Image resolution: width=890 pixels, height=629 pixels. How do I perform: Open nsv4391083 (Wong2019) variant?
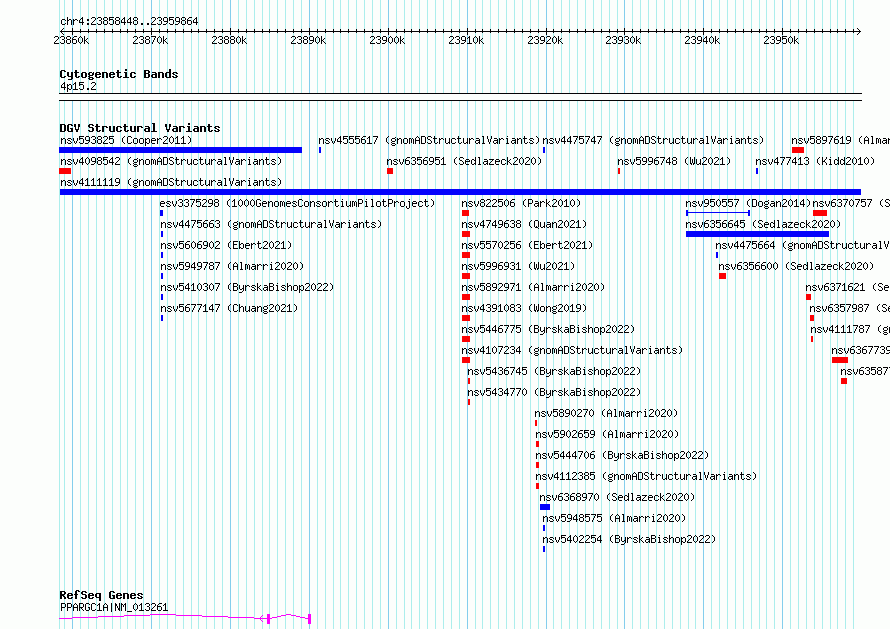[524, 308]
